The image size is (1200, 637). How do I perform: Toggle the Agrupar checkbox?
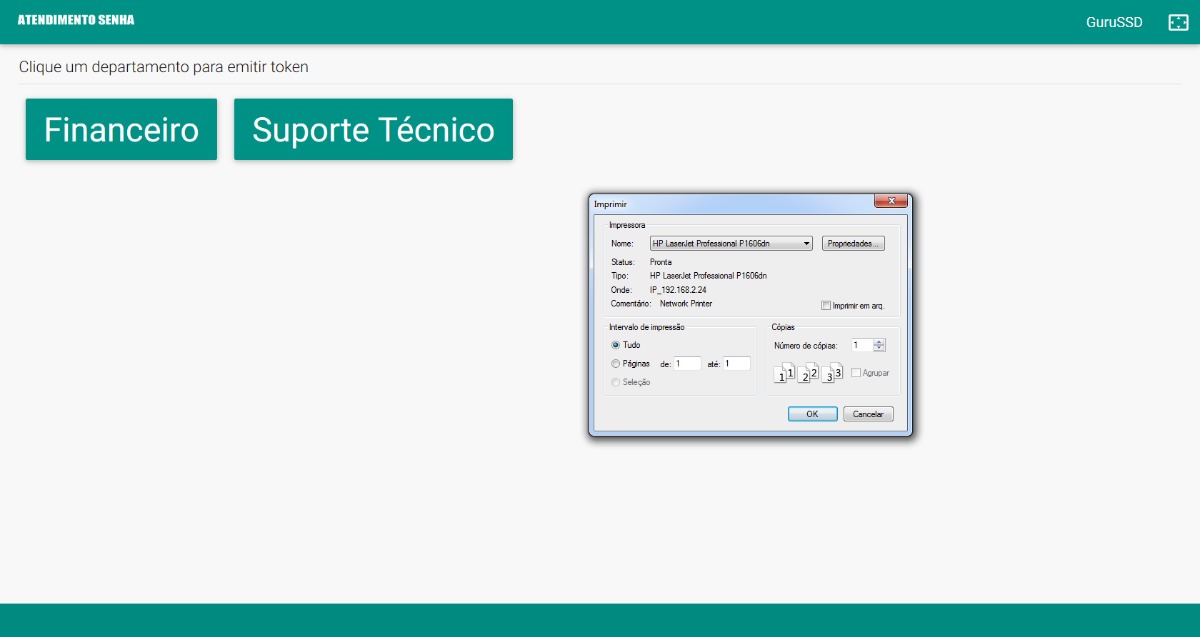tap(855, 373)
